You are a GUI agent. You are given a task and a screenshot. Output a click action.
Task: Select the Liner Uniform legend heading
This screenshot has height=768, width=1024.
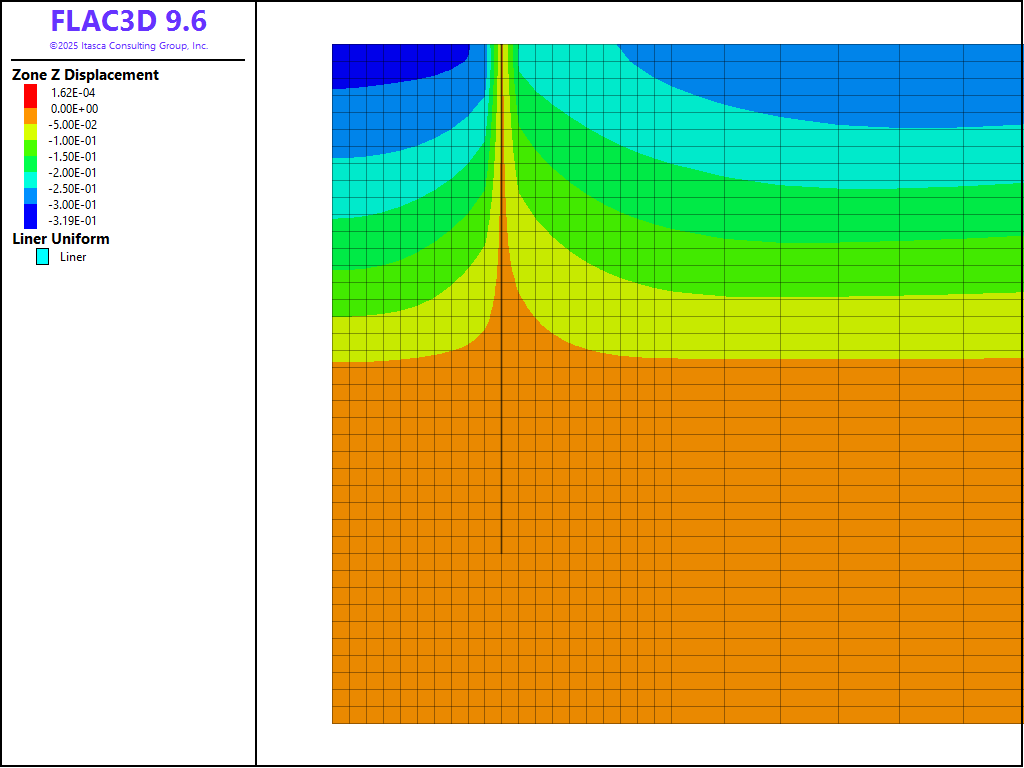61,239
